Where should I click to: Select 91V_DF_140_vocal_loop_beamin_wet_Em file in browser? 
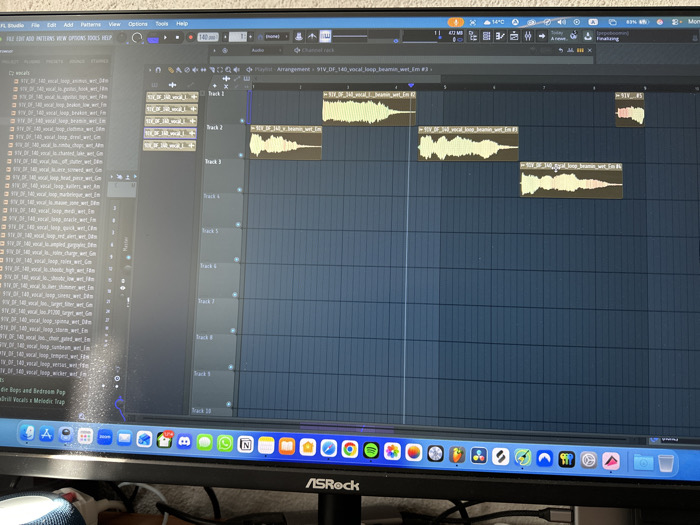(x=58, y=121)
